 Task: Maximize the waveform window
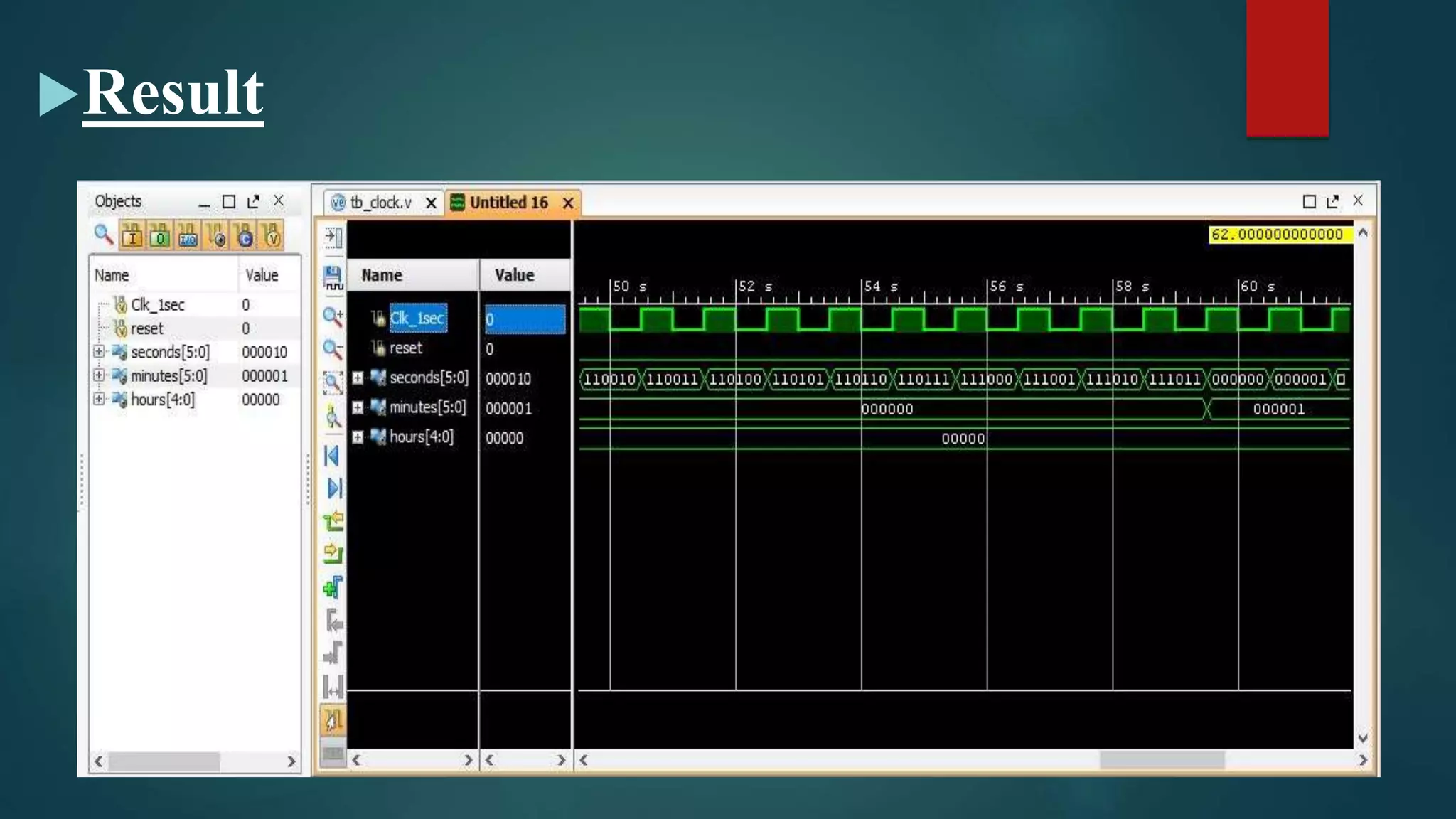(1309, 202)
